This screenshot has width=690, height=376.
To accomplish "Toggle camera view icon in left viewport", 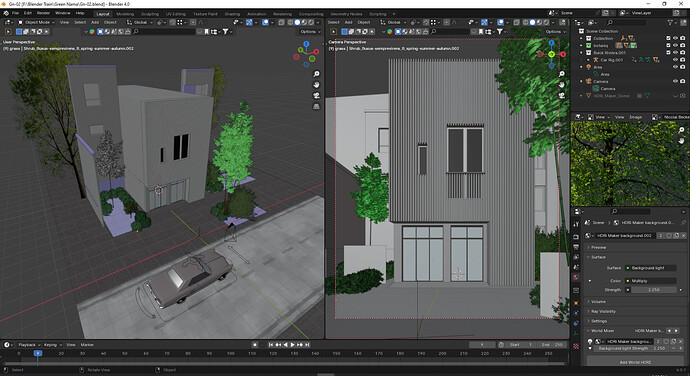I will click(x=316, y=96).
